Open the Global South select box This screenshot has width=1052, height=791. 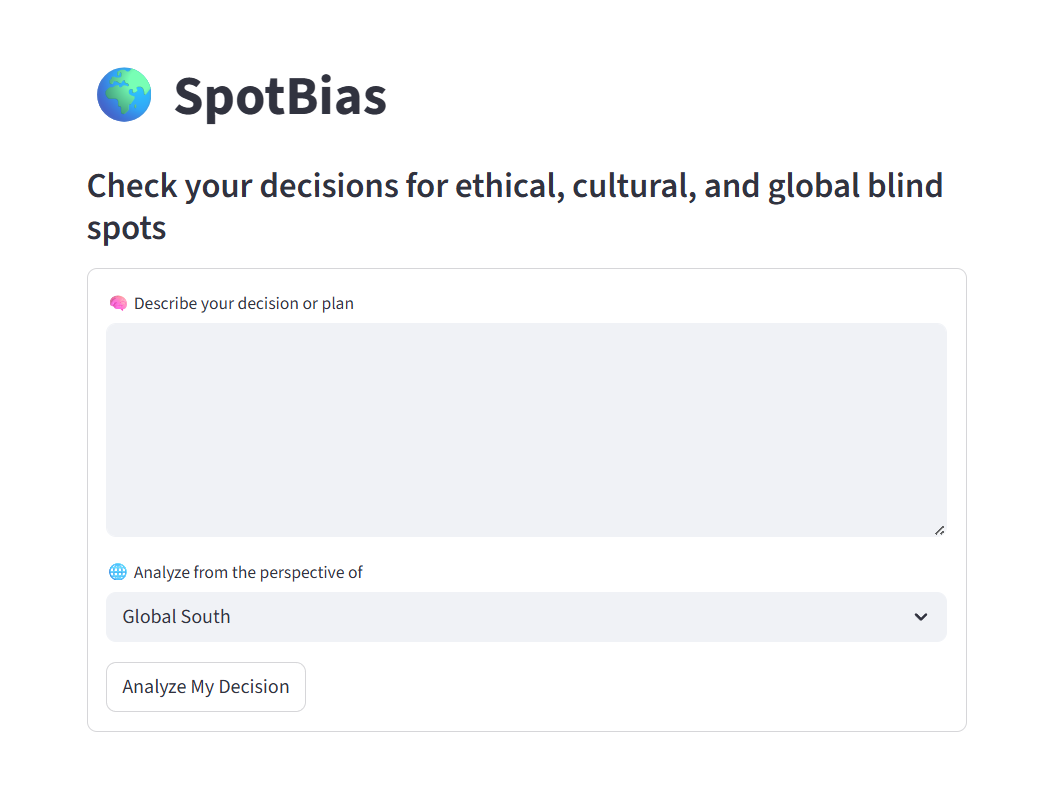click(x=526, y=617)
